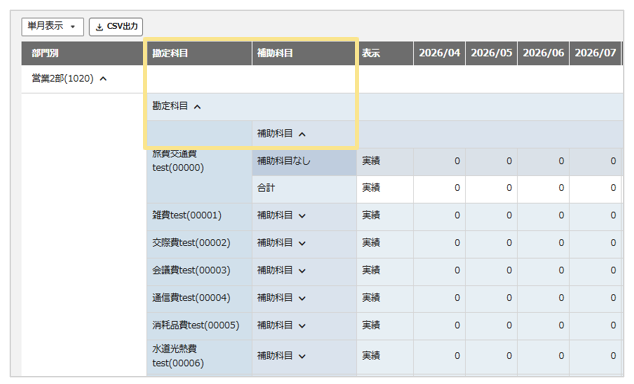
Task: Click the 部門別 column header
Action: pos(84,53)
